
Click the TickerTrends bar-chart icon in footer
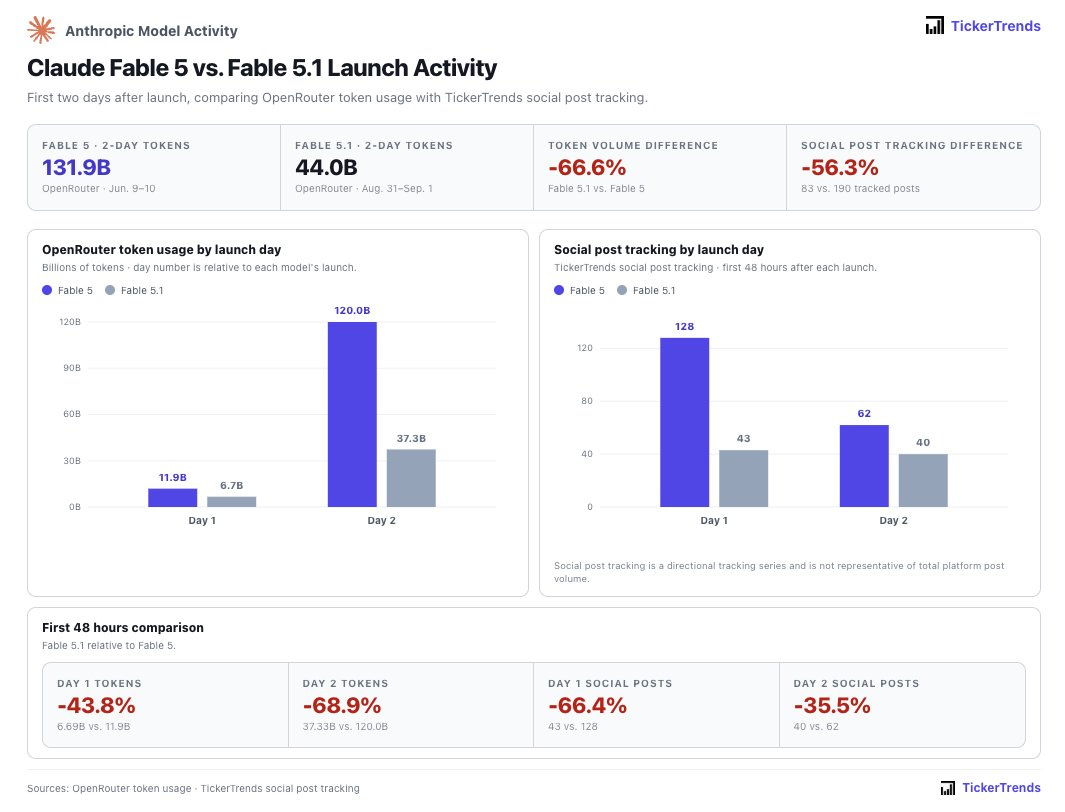(x=947, y=788)
